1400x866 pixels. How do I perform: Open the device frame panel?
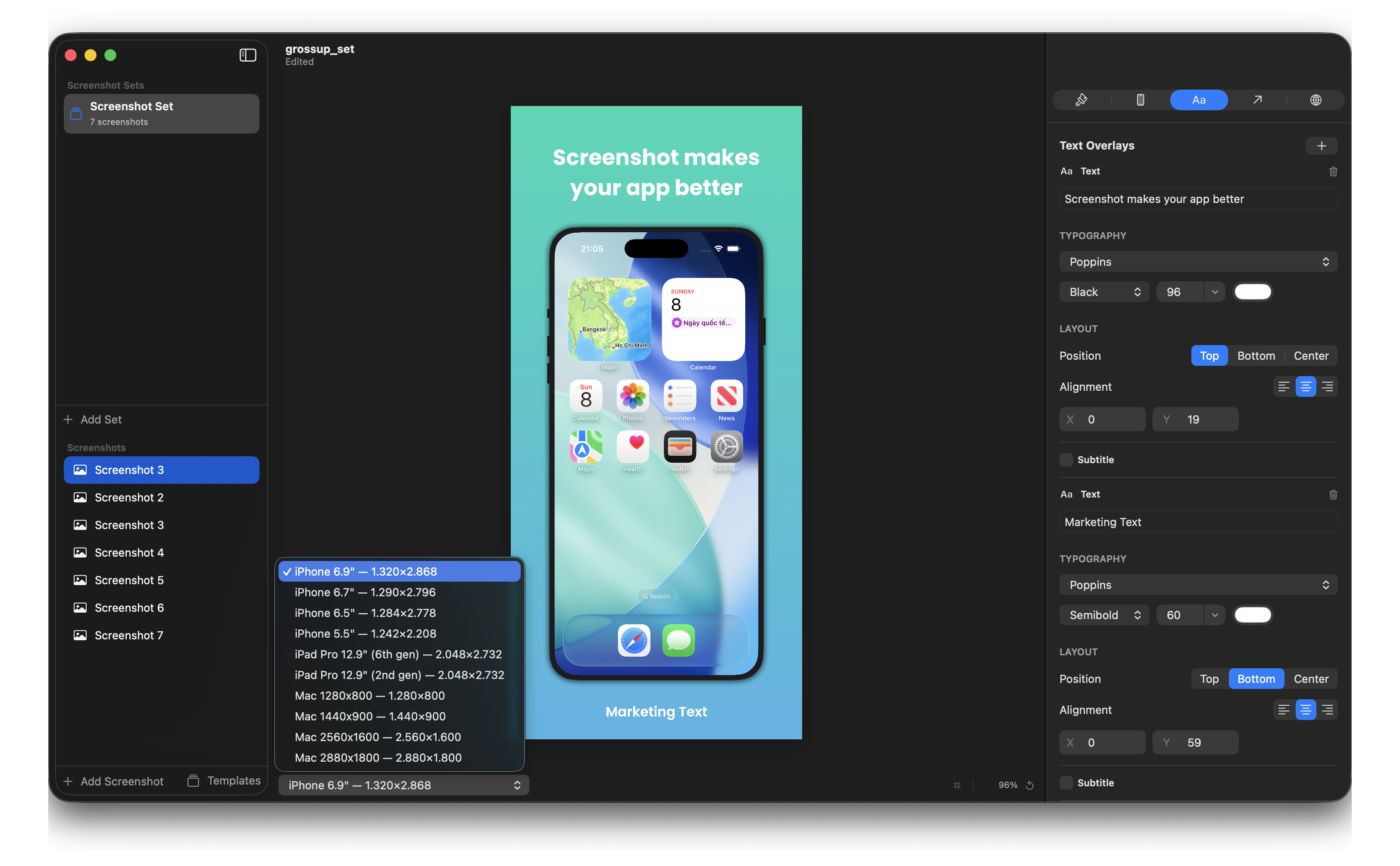(1141, 100)
